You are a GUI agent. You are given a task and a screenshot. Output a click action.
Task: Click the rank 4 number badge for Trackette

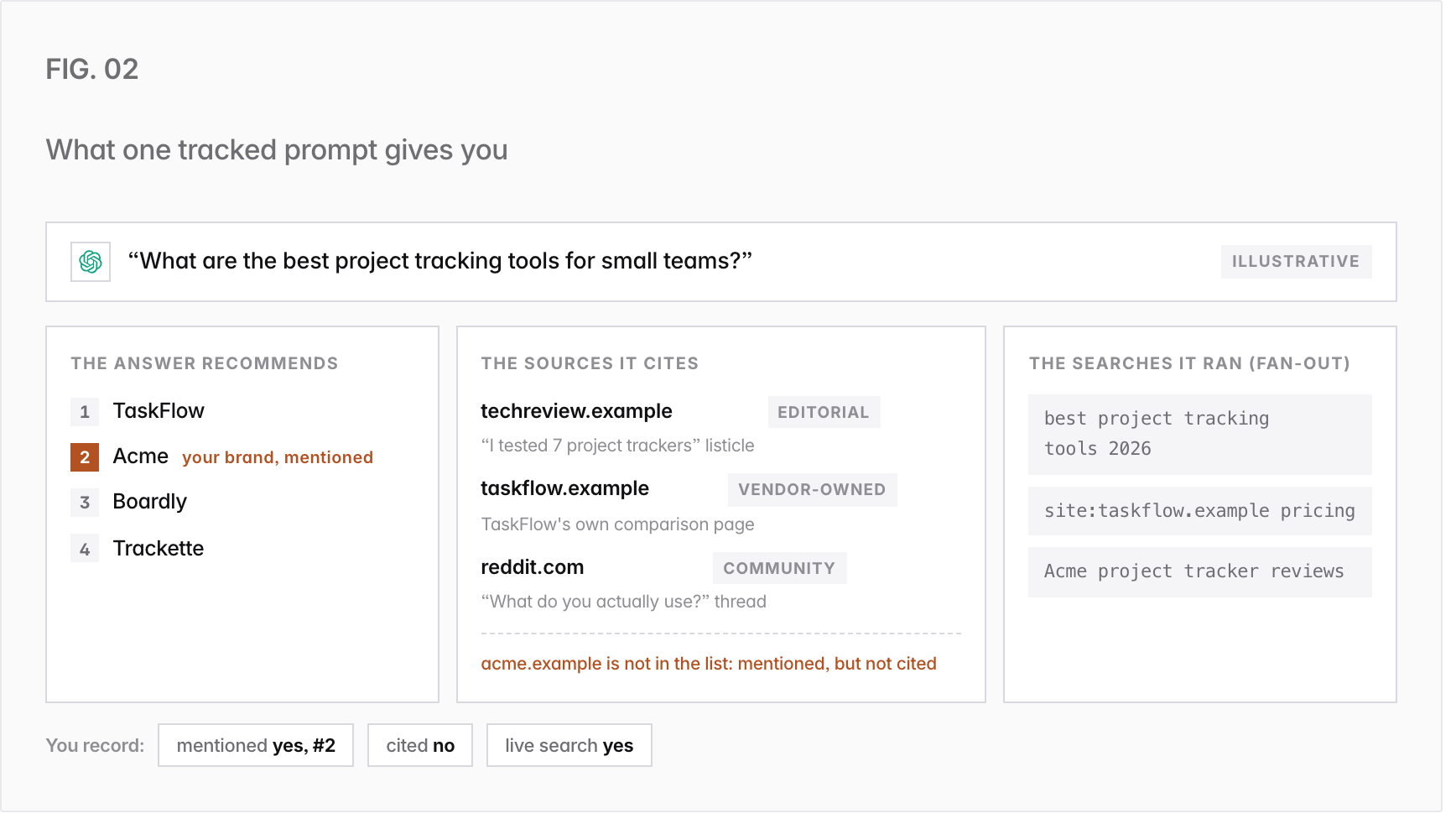pos(85,549)
